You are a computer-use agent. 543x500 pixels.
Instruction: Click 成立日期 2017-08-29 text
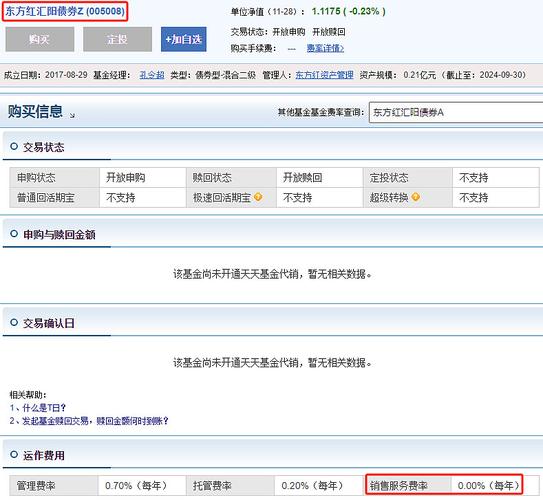point(46,75)
